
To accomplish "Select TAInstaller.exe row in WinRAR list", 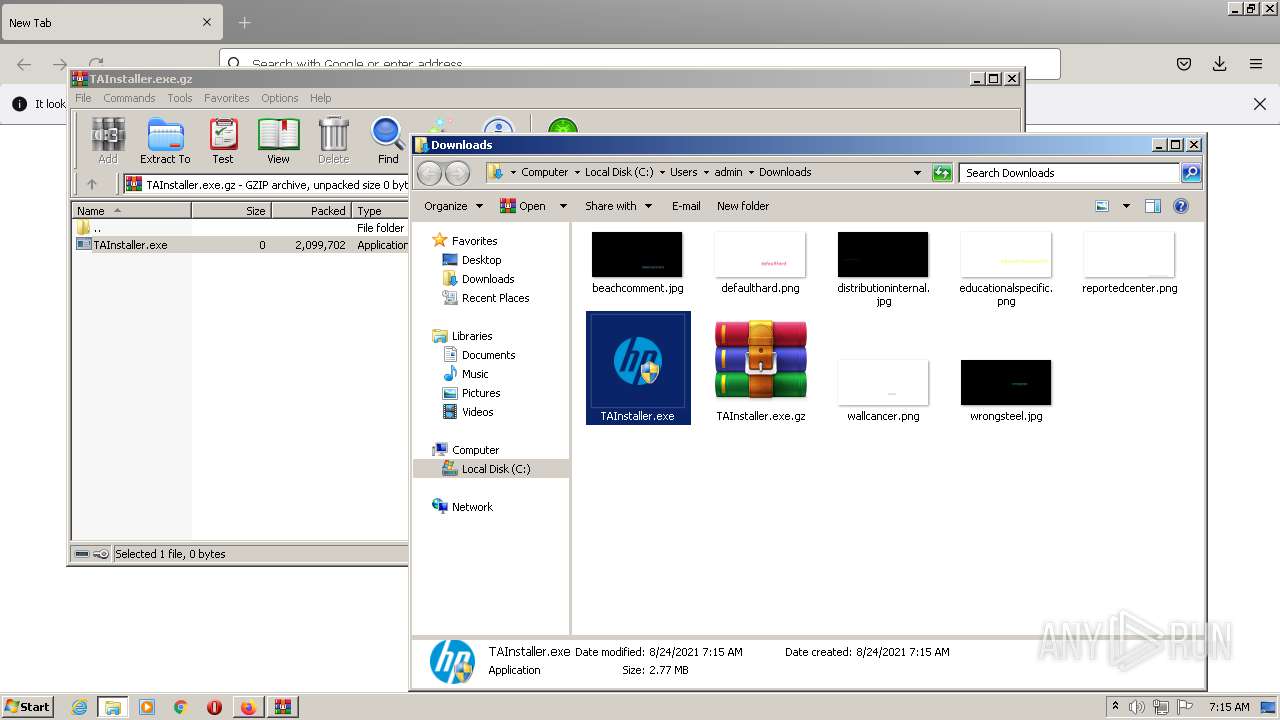I will pyautogui.click(x=240, y=245).
